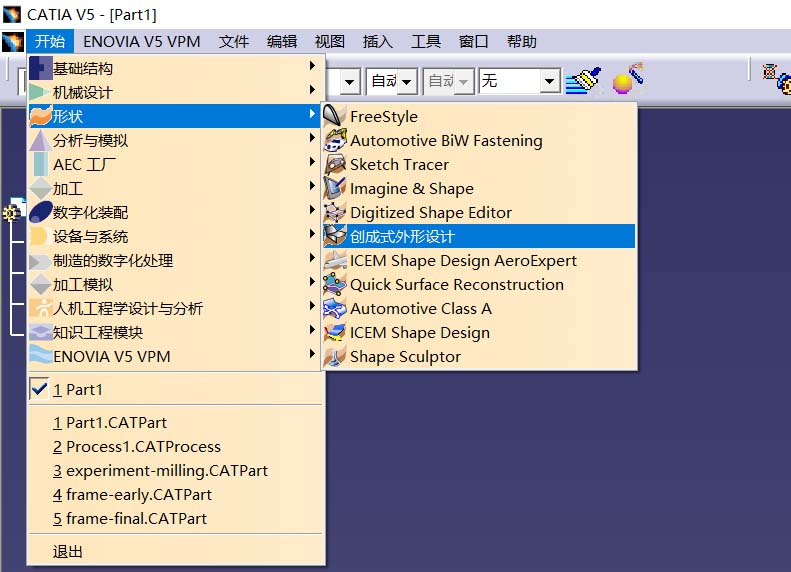Click the Digitized Shape Editor icon

334,213
